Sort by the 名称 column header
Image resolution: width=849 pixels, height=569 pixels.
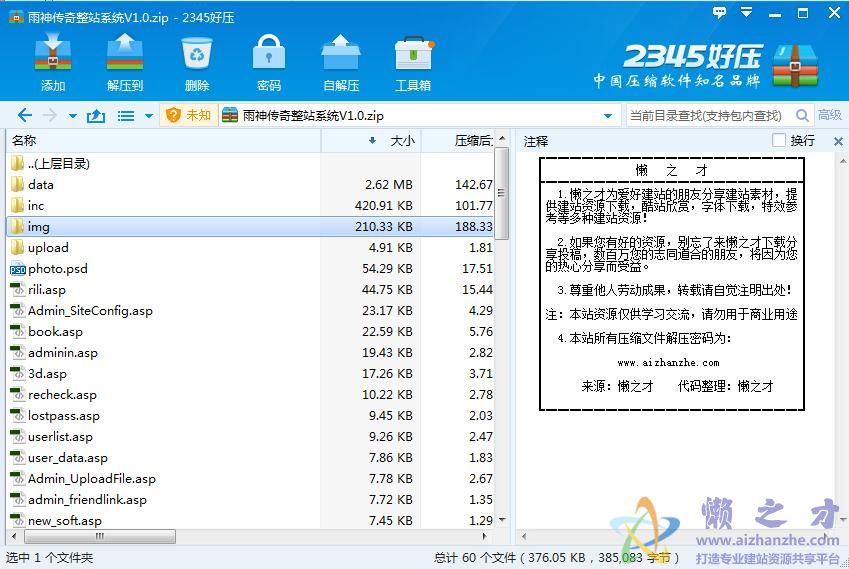pyautogui.click(x=164, y=141)
